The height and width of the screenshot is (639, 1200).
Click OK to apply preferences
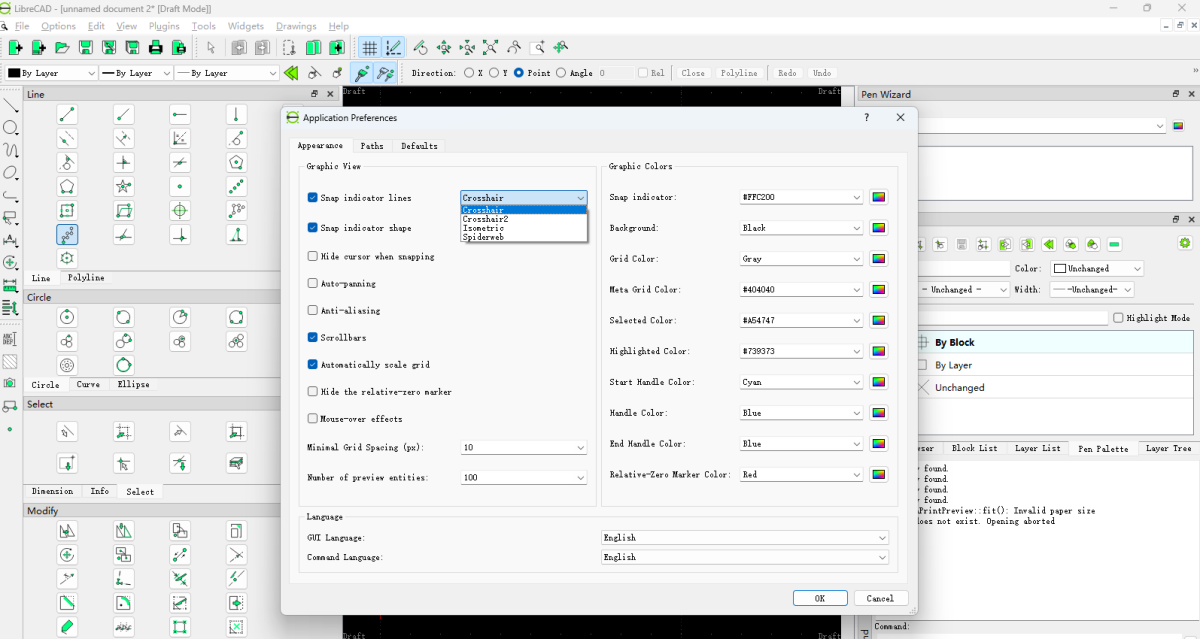click(820, 597)
